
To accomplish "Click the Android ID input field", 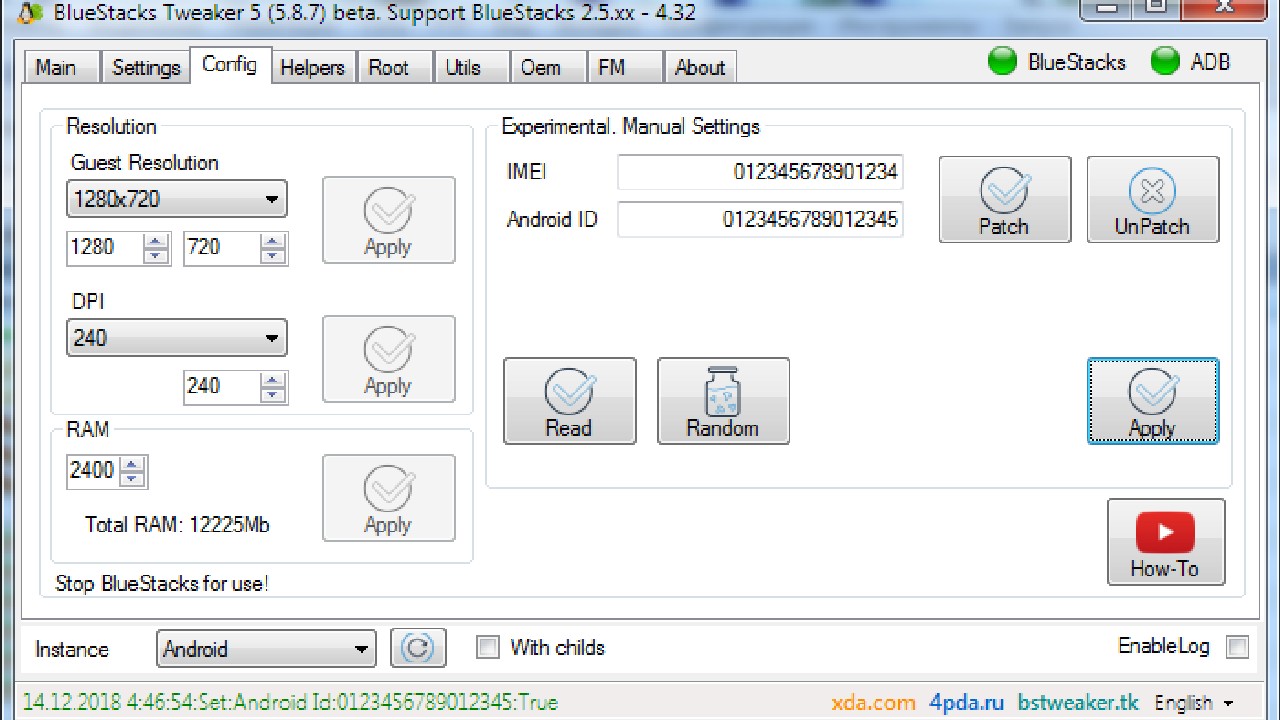I will (760, 219).
